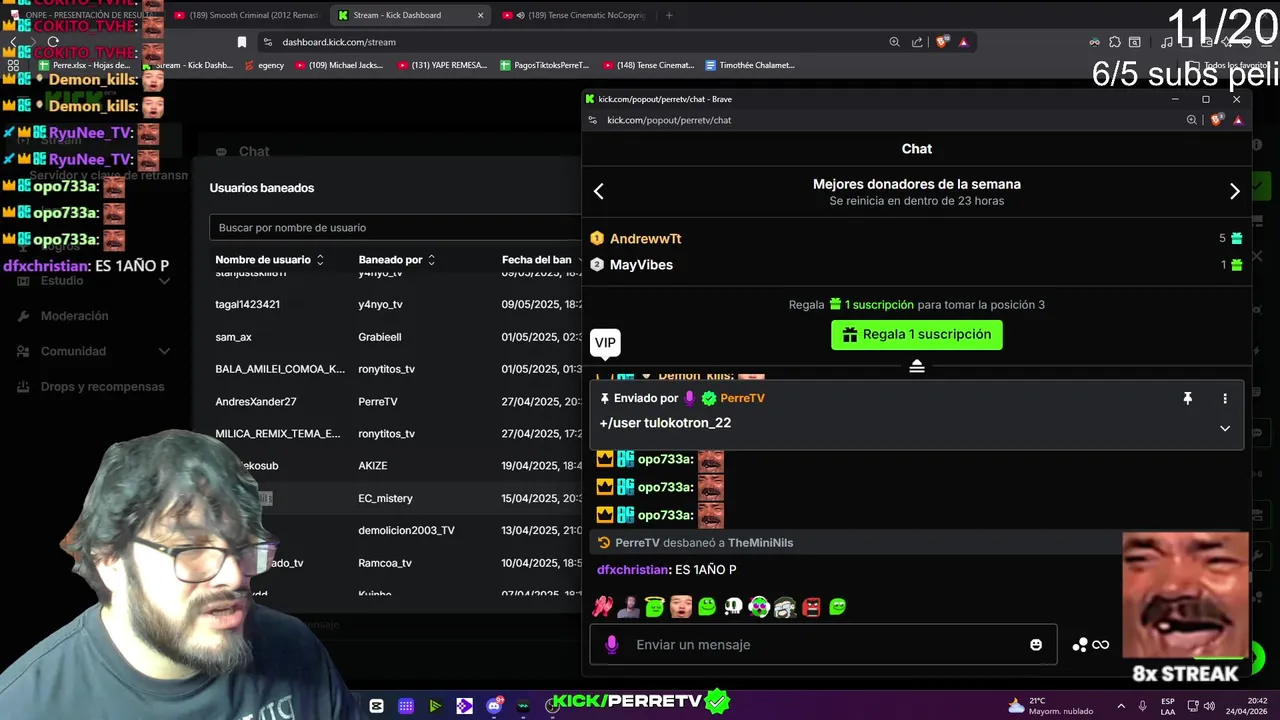Go to next leaderboard in chat popout
Screen dimensions: 1280x720
[1234, 192]
